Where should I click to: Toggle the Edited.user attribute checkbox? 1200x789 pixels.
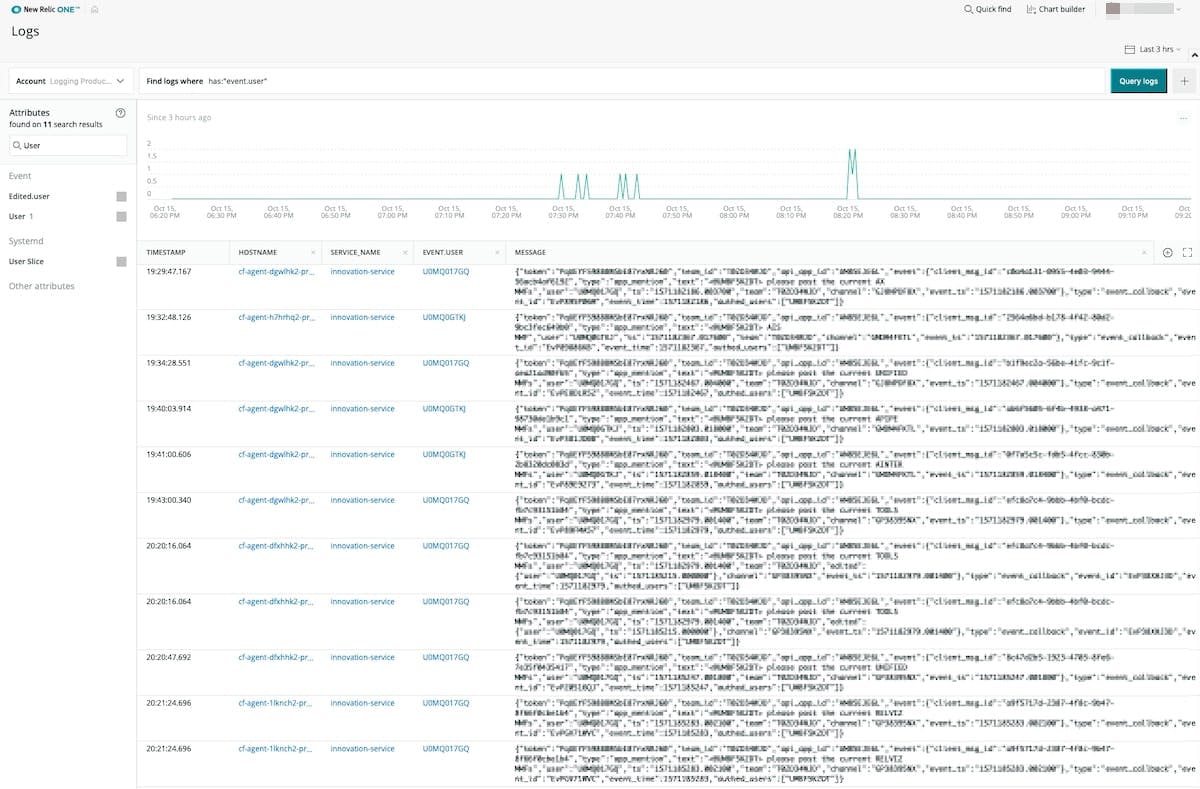[122, 196]
